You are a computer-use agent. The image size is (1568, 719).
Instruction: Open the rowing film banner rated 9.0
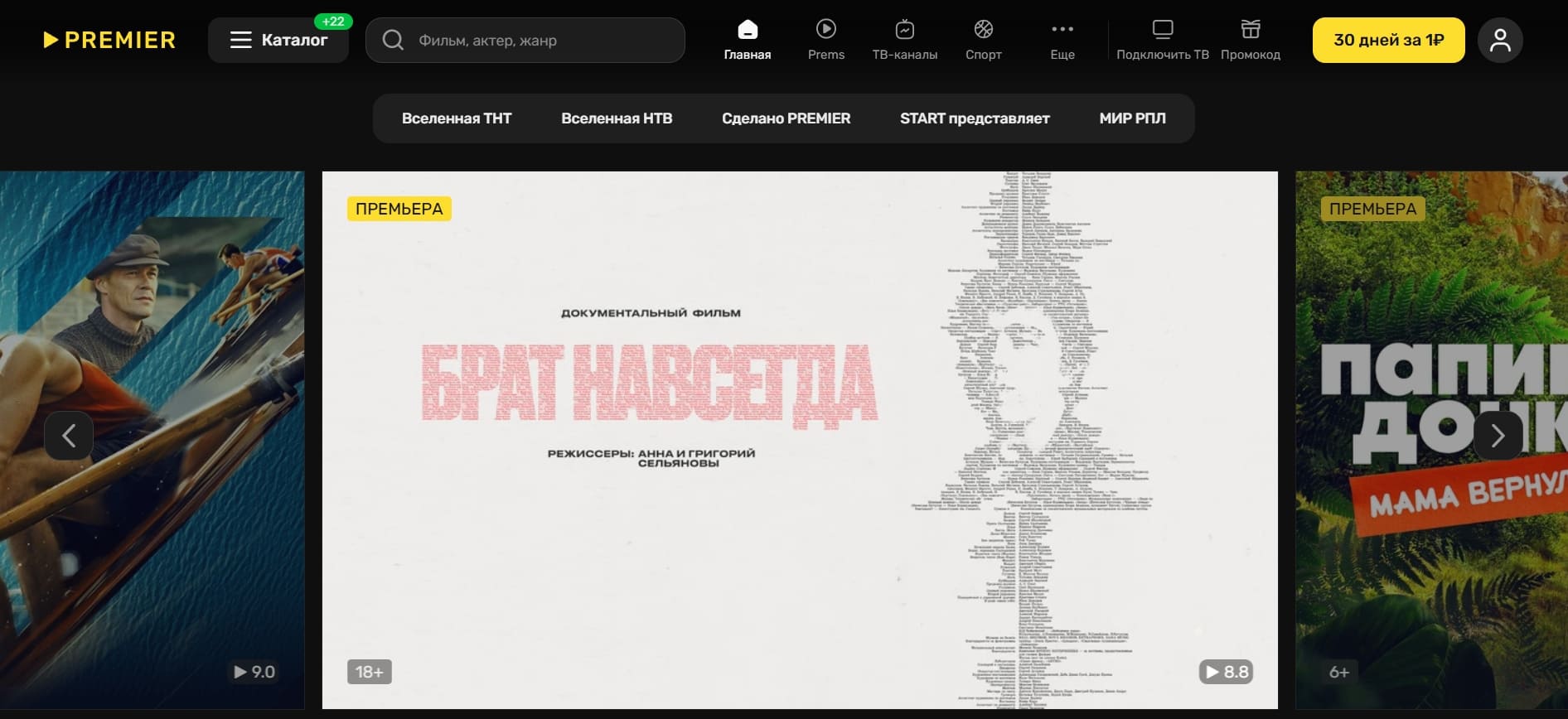(x=152, y=440)
